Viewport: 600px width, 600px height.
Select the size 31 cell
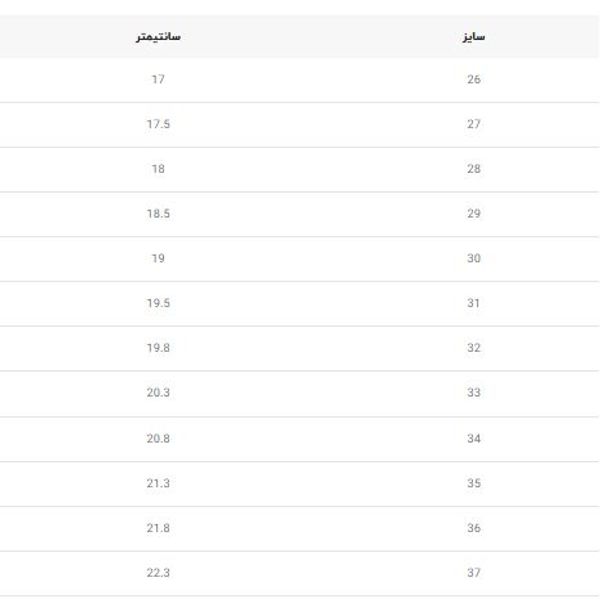(474, 303)
